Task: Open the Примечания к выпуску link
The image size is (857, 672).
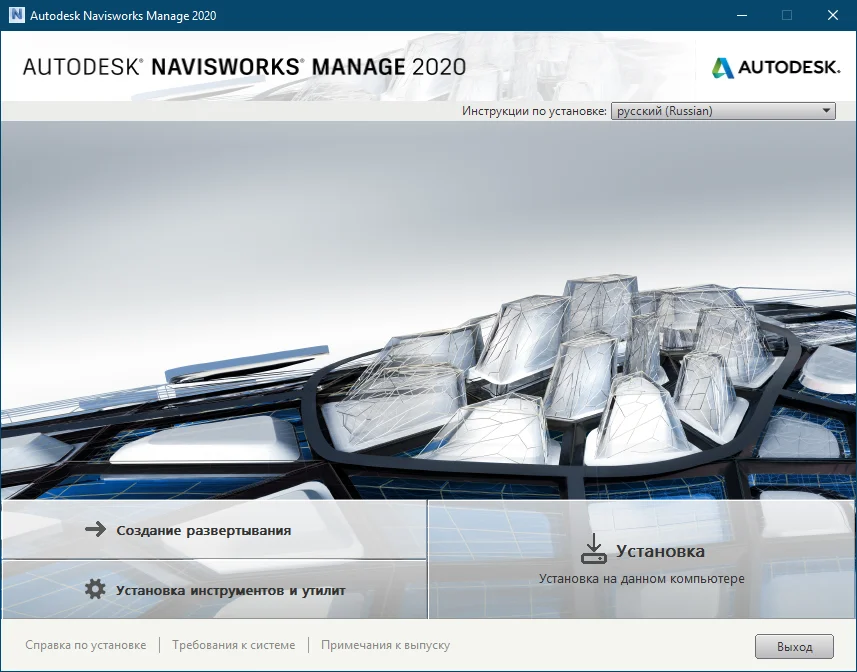Action: (x=385, y=645)
